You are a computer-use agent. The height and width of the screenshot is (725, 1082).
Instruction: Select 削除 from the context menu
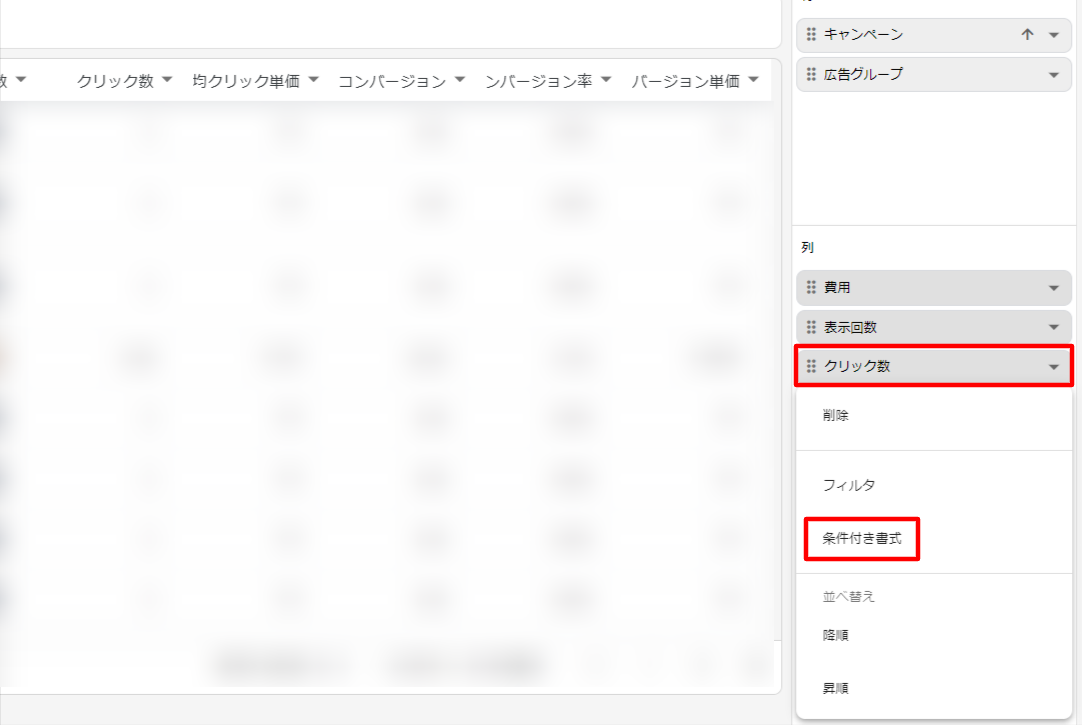(x=836, y=416)
